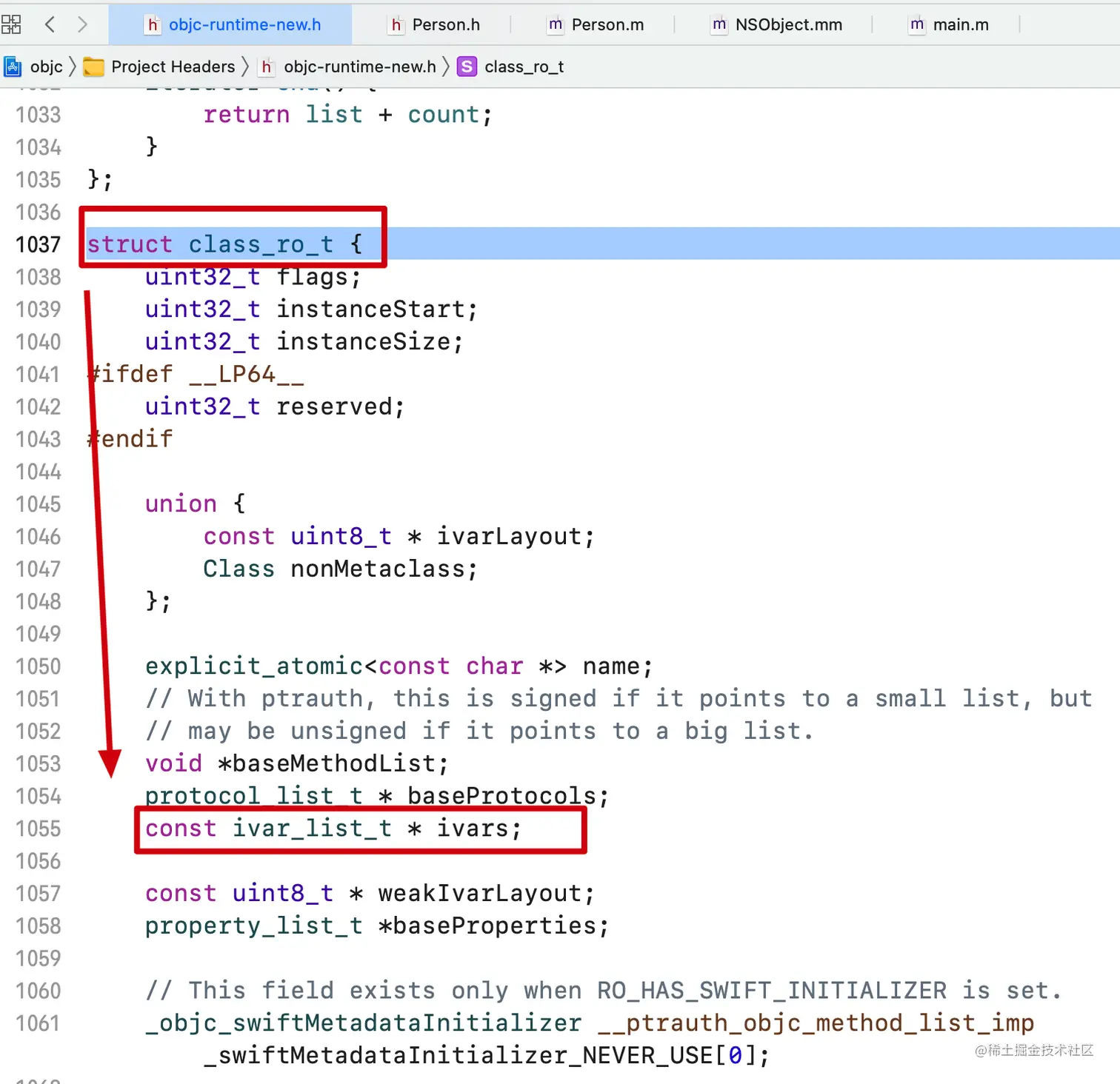Click the 'class_ro_t' struct name

click(x=261, y=244)
